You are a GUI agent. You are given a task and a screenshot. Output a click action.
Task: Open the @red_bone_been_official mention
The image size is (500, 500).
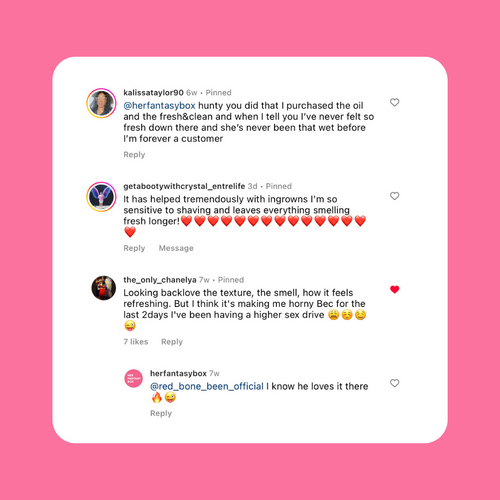207,386
